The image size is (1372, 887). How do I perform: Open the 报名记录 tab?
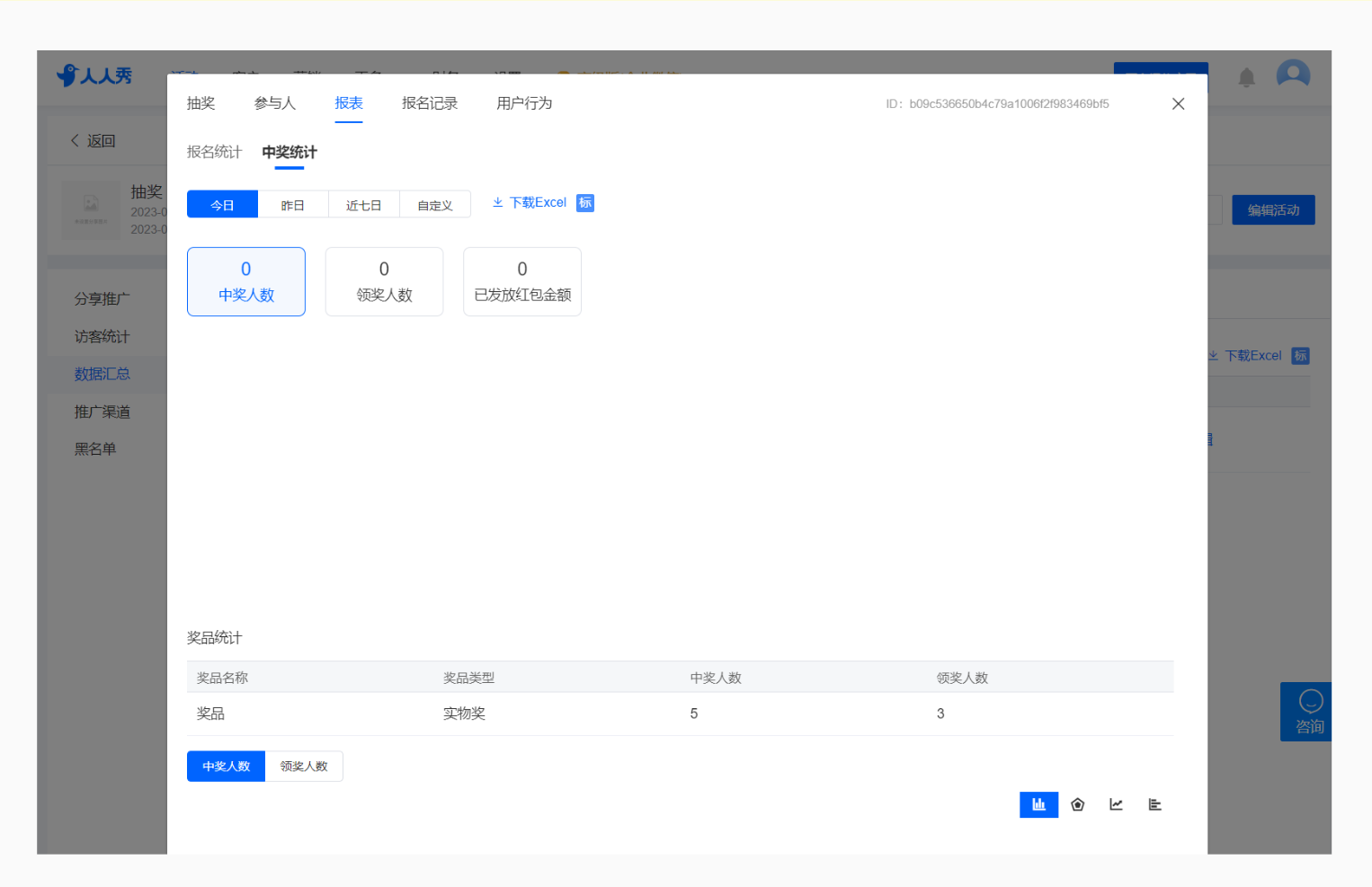pos(430,103)
